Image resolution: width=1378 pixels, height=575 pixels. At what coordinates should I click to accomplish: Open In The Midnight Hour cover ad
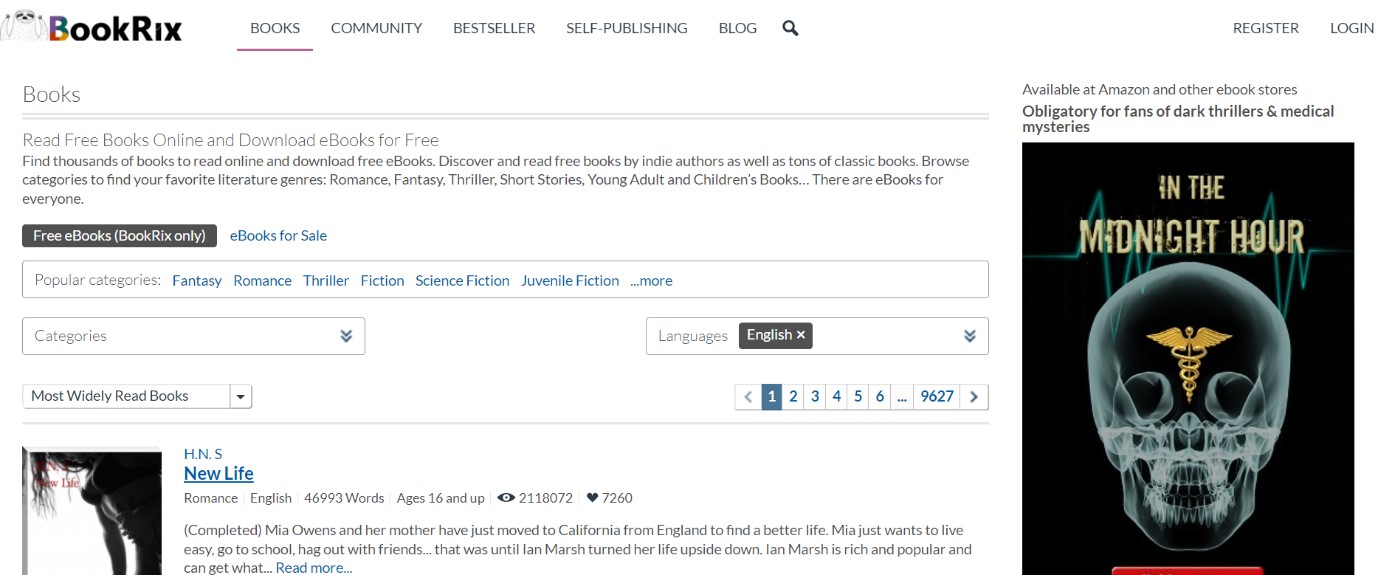coord(1188,358)
